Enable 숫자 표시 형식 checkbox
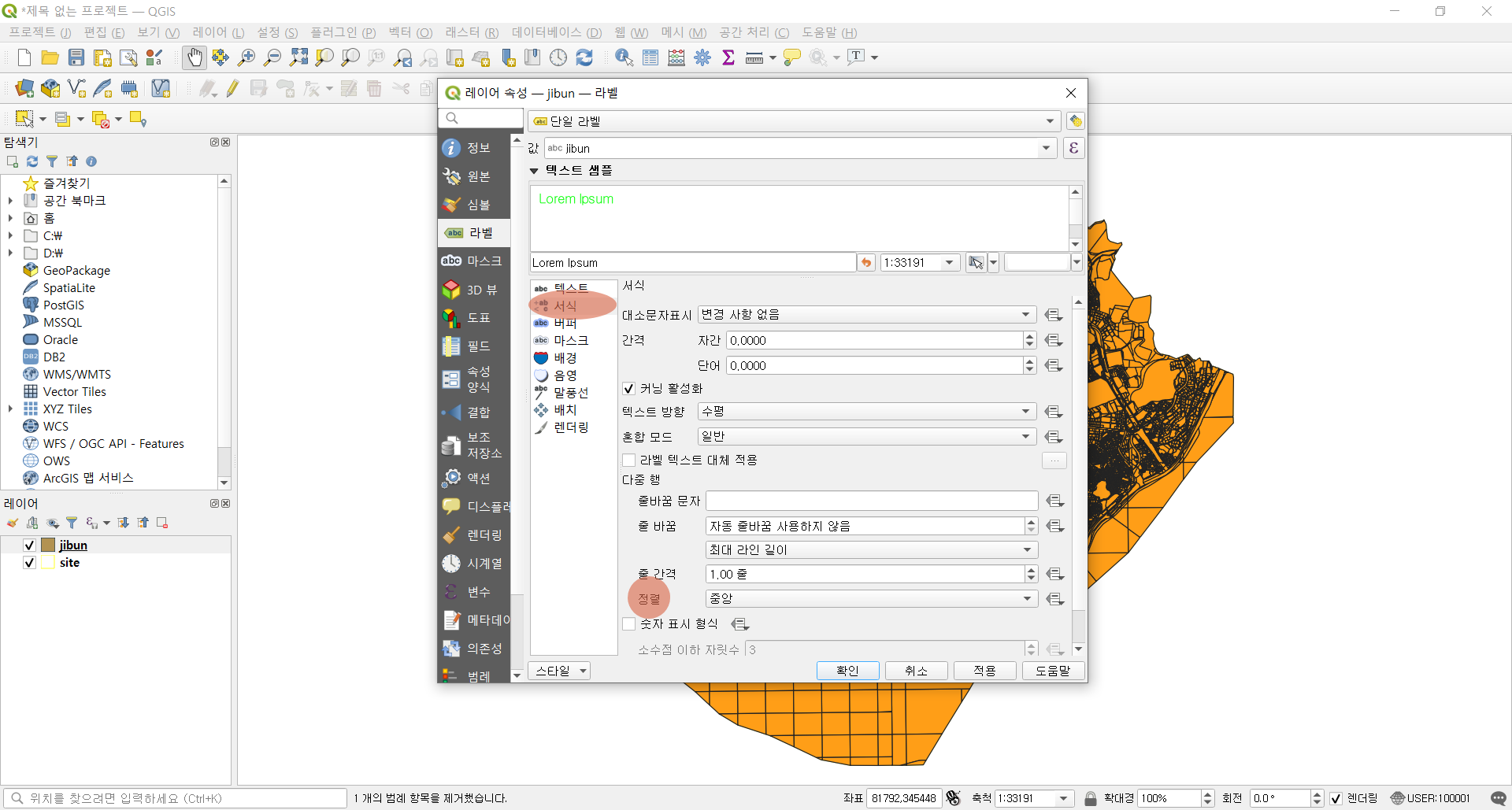This screenshot has height=810, width=1512. (x=628, y=624)
